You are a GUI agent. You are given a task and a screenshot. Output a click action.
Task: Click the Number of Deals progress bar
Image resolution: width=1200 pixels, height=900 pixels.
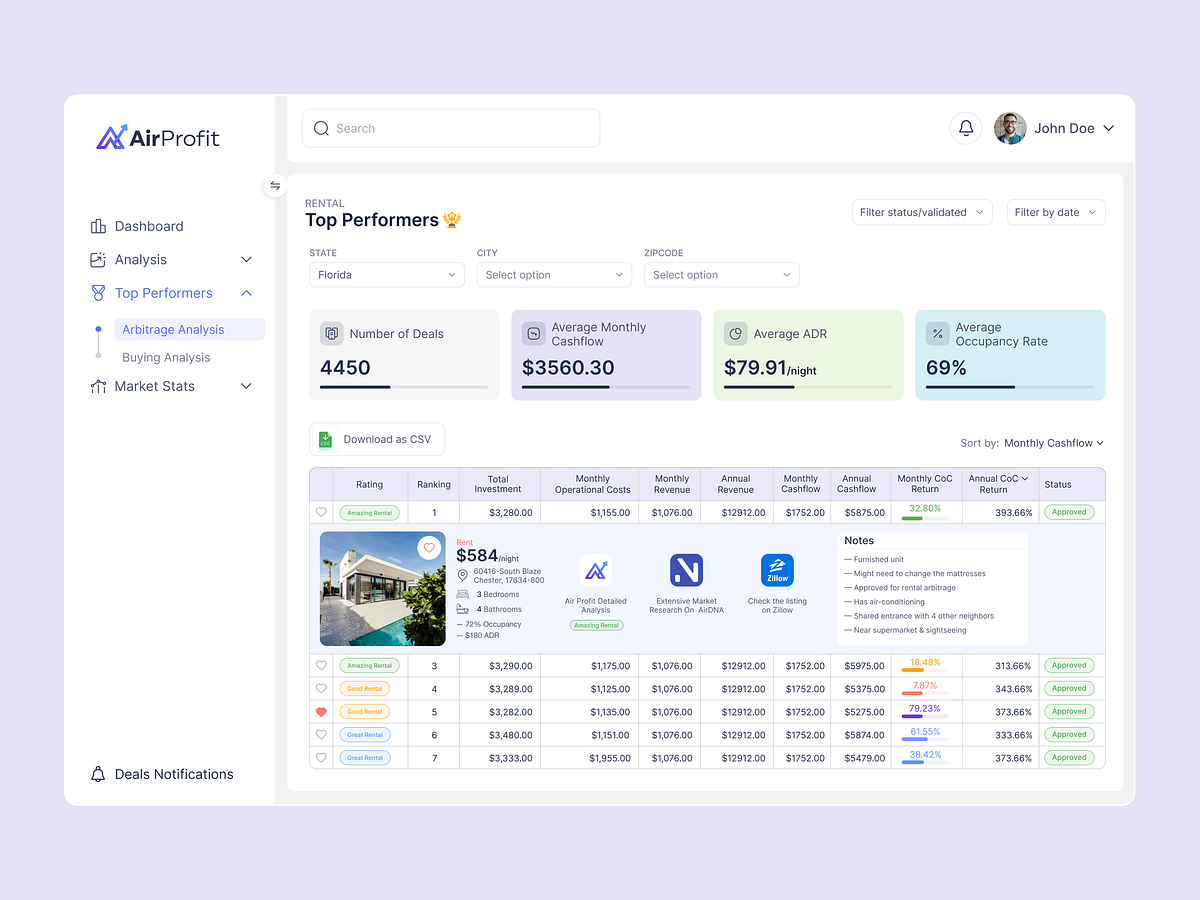(x=404, y=387)
